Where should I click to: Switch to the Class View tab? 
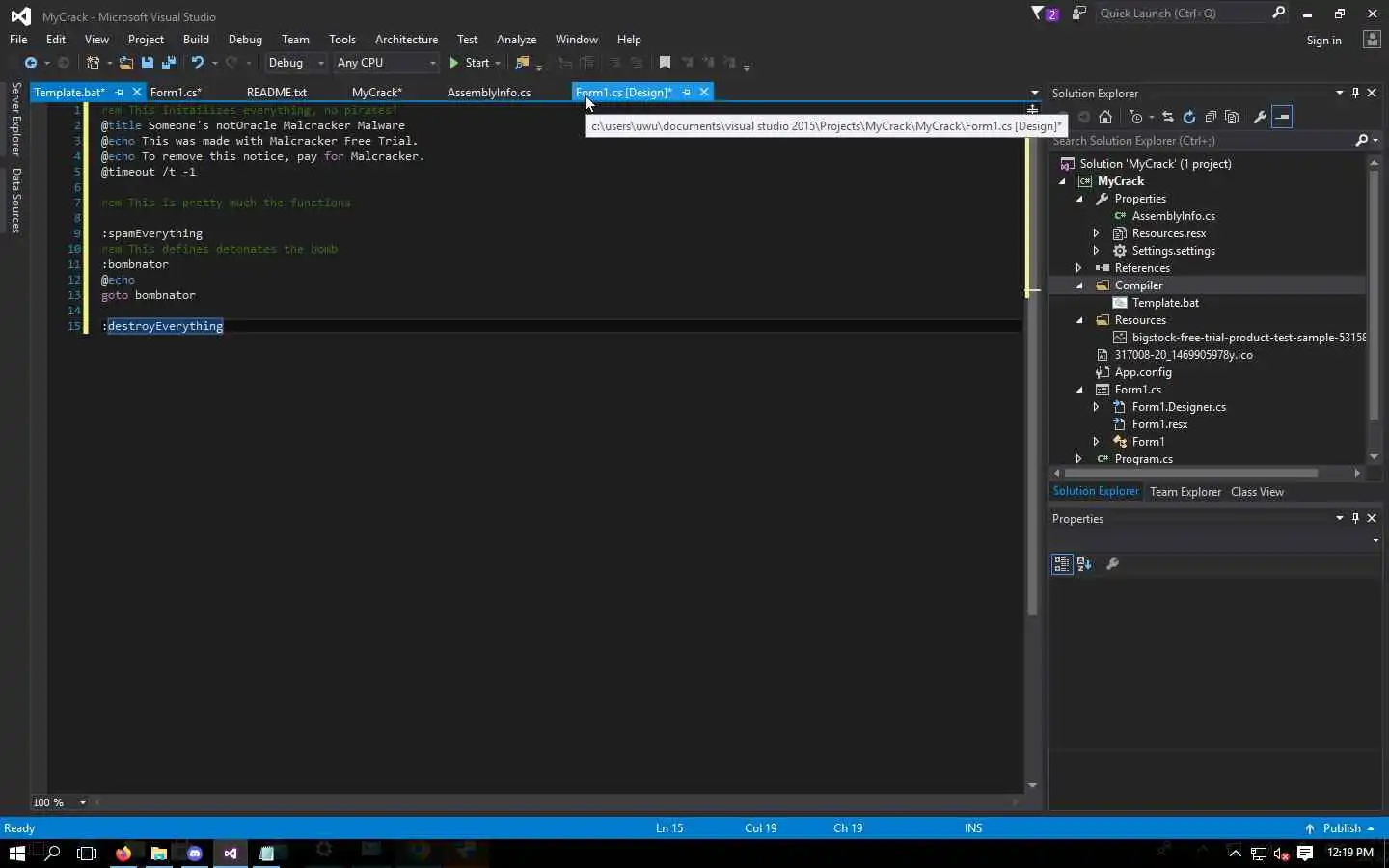[1257, 492]
